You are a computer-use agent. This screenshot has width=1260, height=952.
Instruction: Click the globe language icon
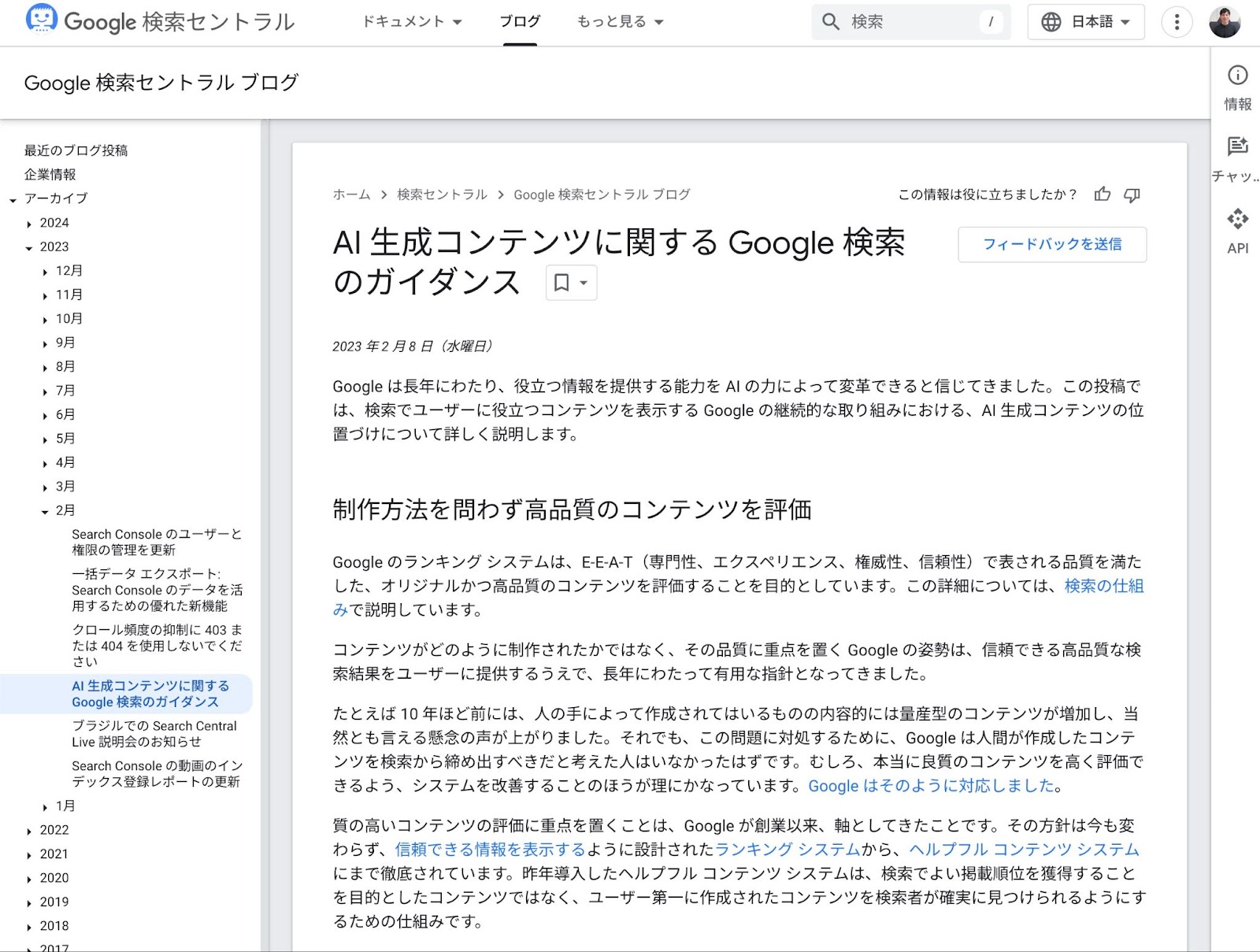1051,22
